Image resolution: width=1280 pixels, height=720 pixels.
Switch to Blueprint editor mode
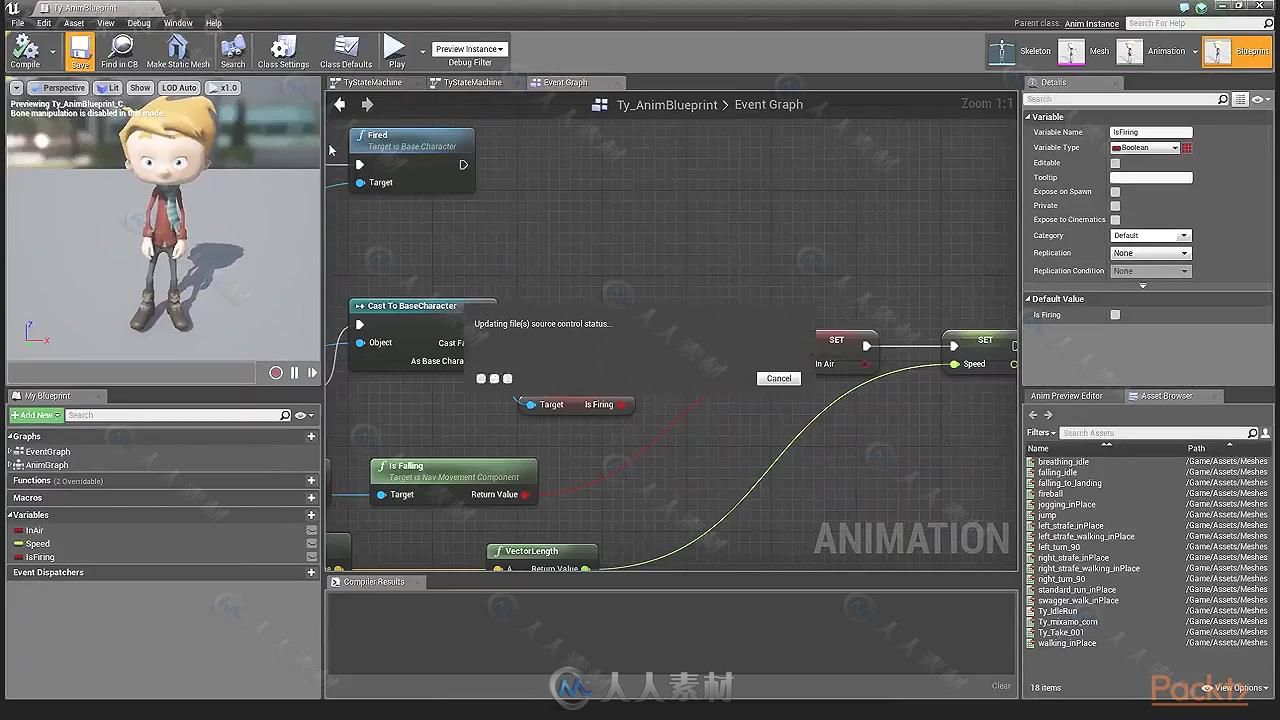1237,51
